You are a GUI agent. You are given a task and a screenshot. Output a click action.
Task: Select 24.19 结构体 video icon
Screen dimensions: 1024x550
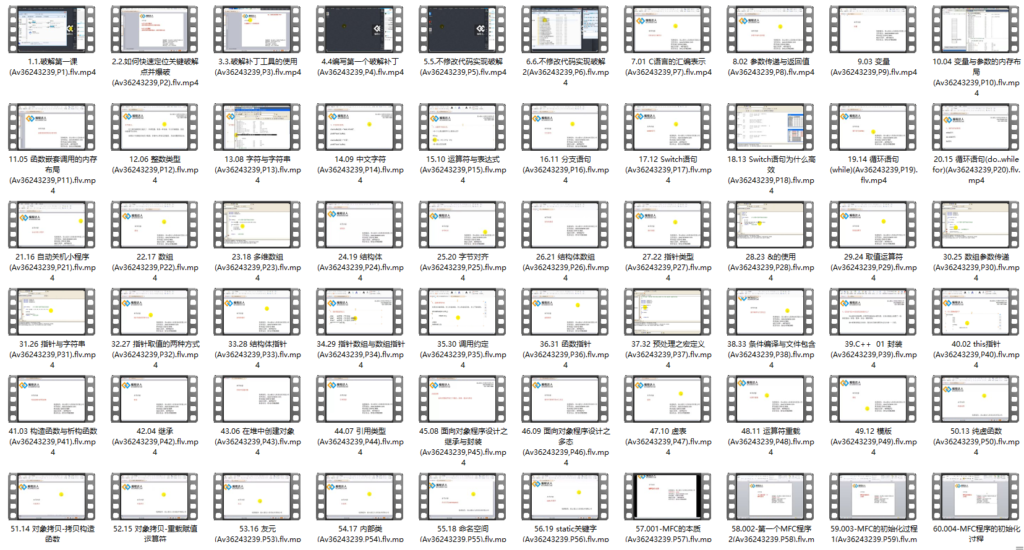360,225
